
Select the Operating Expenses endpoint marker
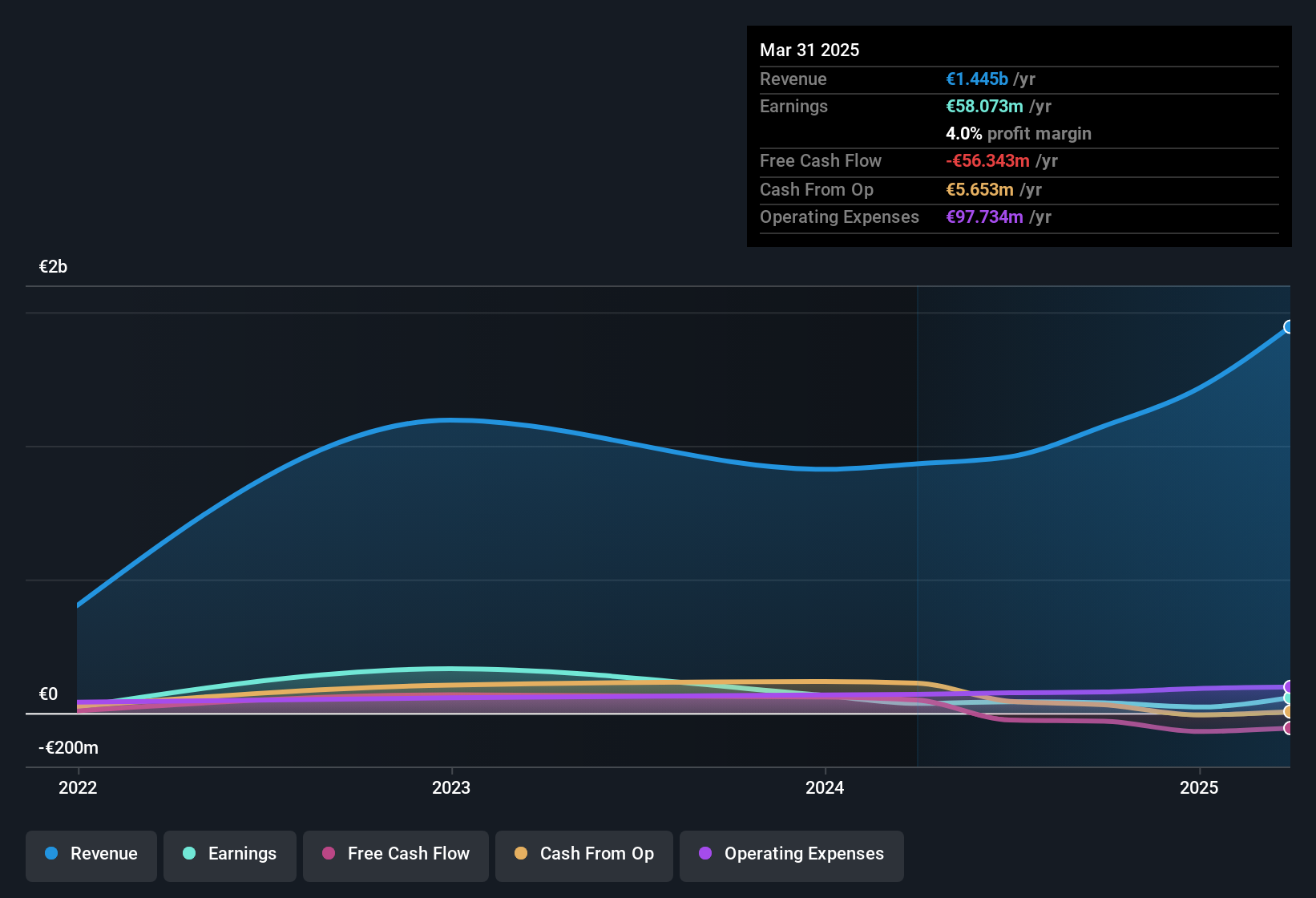pos(1289,687)
